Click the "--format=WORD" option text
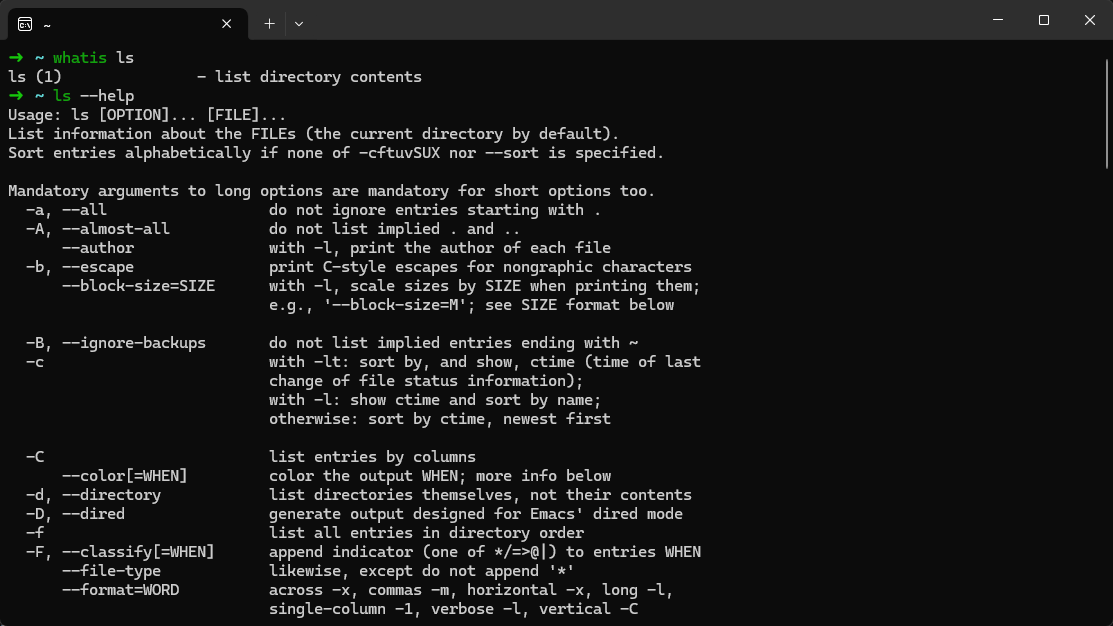Screen dimensions: 1113x626 click(120, 590)
